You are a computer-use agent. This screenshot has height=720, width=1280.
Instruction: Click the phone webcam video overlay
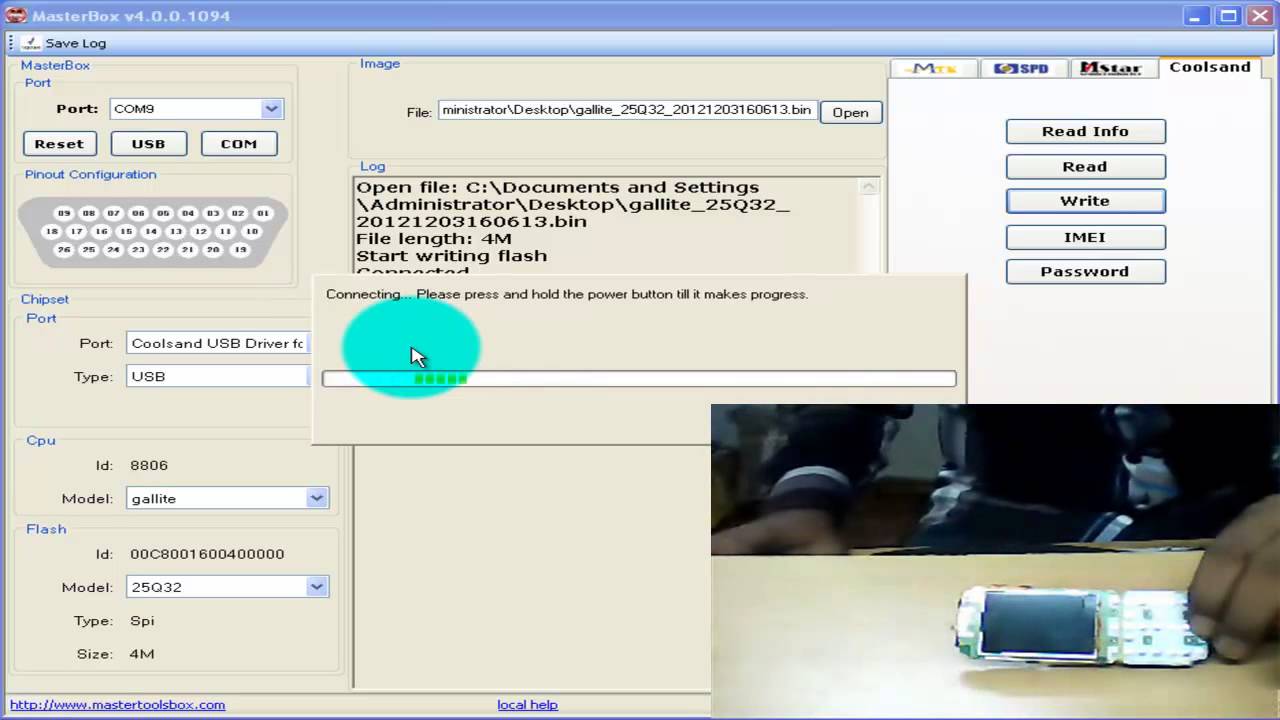(995, 560)
